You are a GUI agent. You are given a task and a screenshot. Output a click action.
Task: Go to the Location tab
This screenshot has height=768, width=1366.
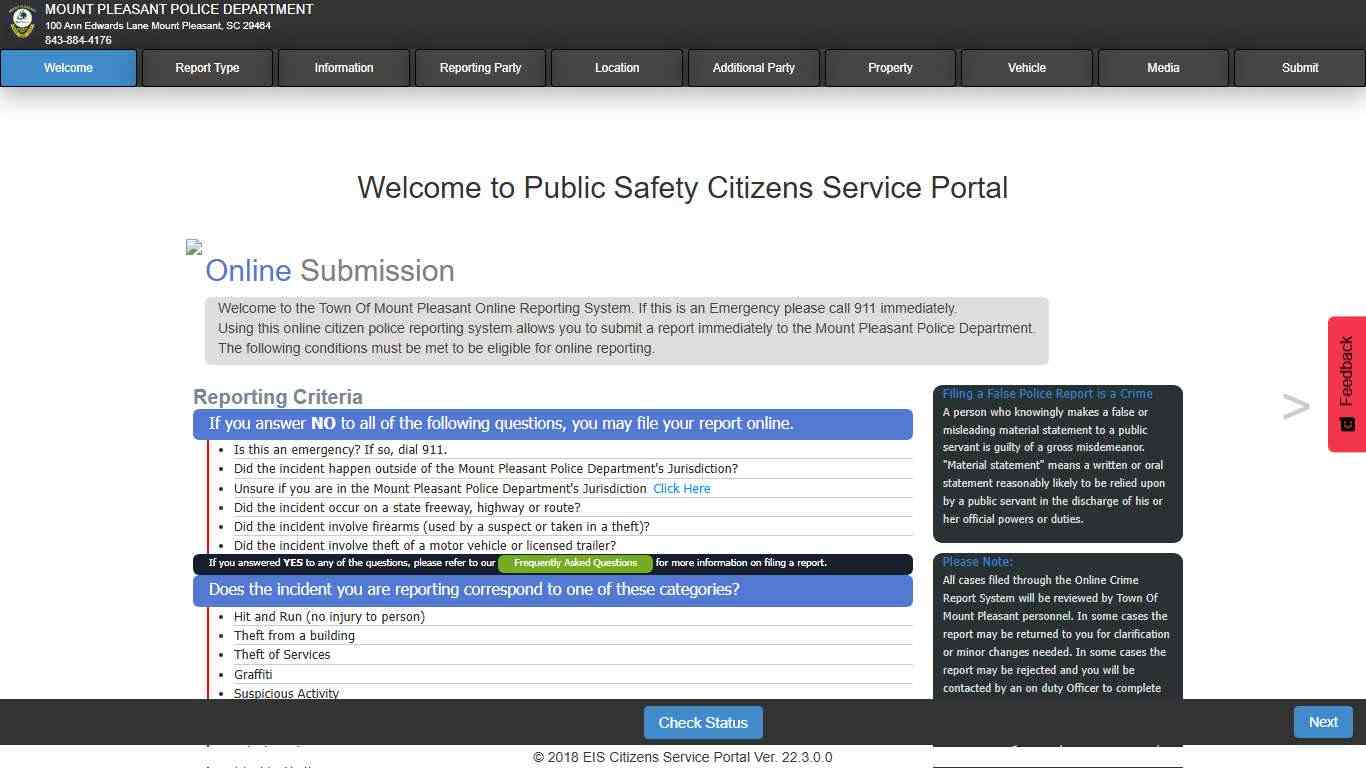[x=617, y=68]
